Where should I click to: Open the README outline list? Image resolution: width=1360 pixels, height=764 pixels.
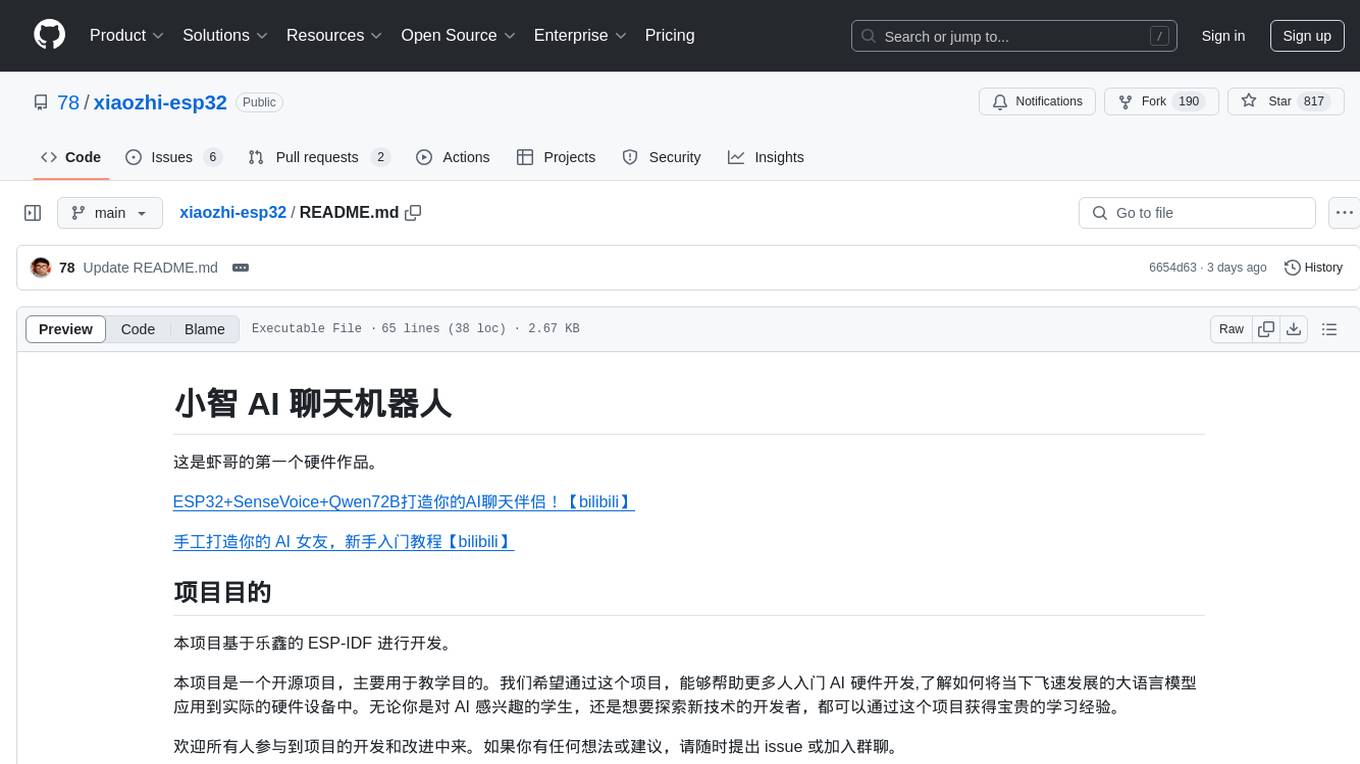(x=1329, y=329)
